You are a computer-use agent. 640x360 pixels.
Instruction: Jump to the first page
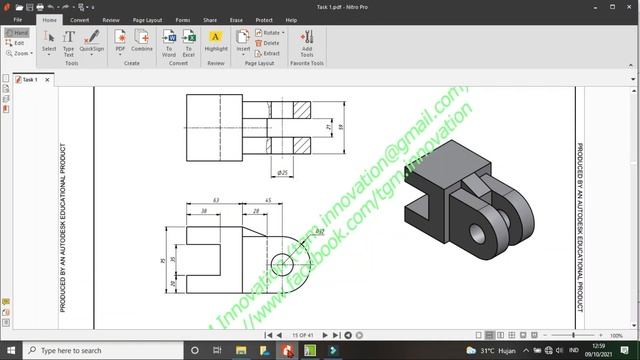(269, 335)
